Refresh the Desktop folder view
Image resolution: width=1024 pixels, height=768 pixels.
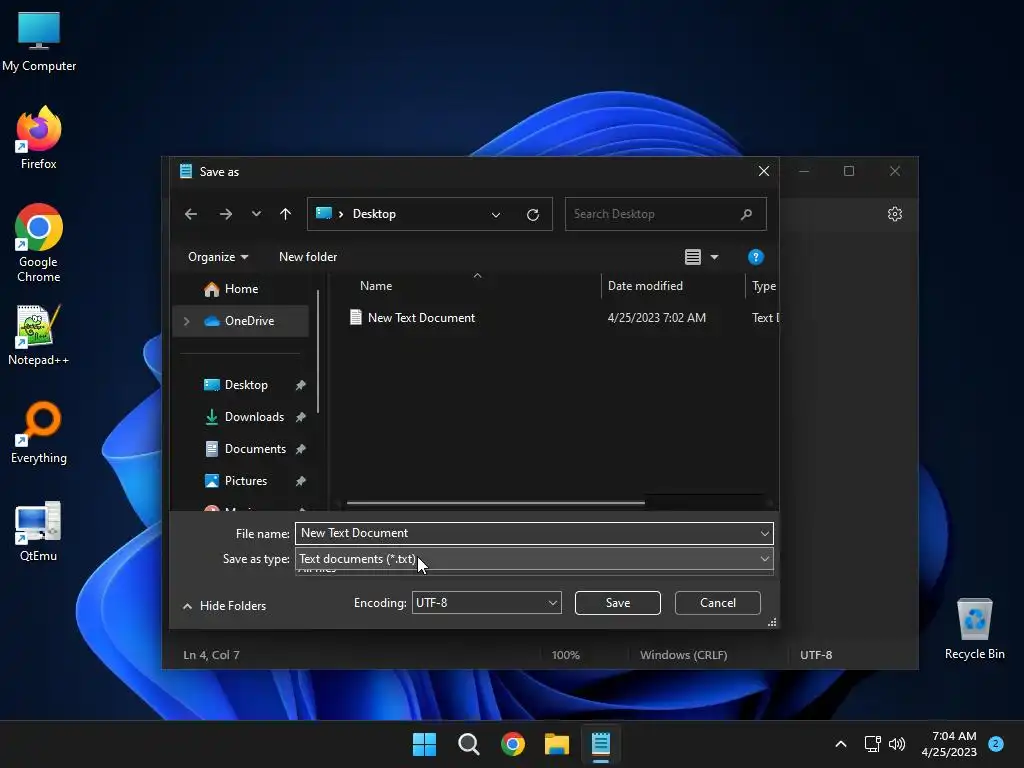[533, 214]
